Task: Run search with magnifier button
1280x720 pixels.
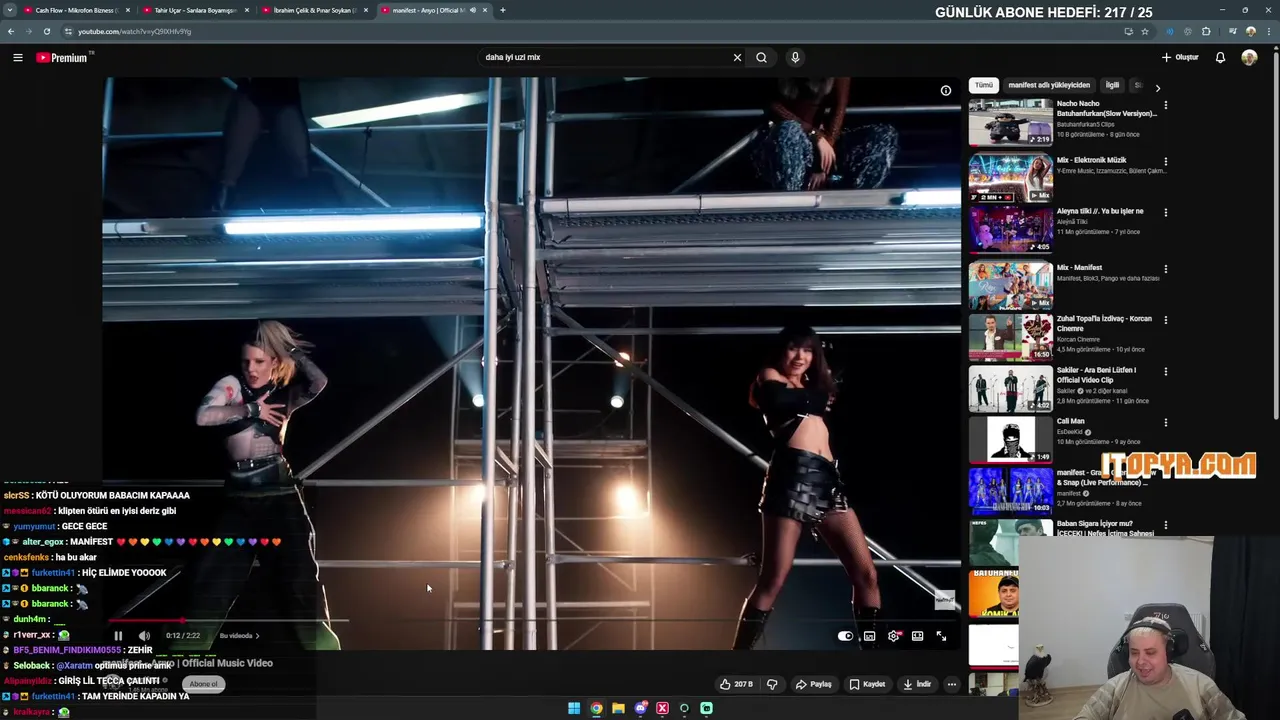Action: point(761,57)
